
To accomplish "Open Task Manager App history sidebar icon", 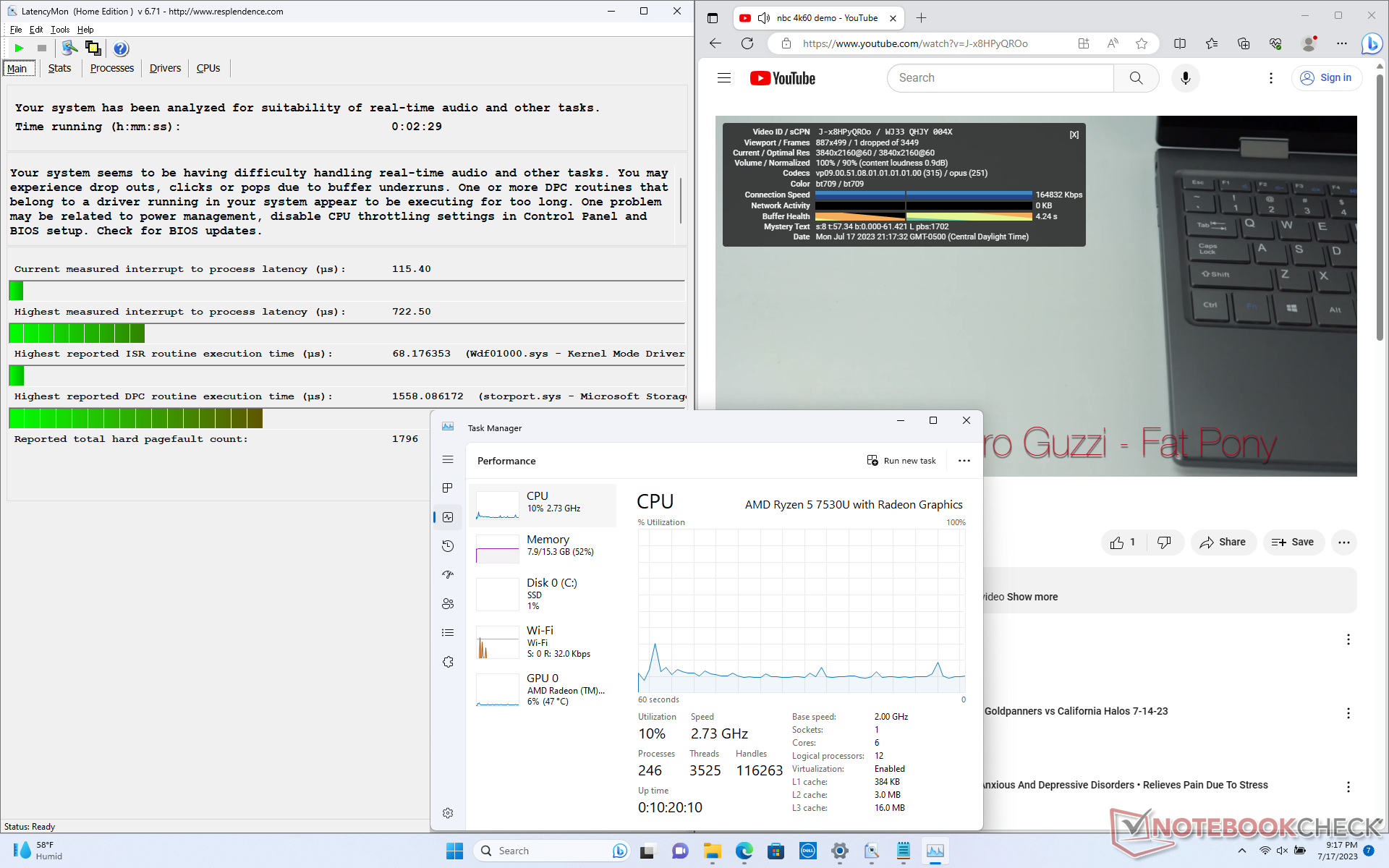I will pyautogui.click(x=448, y=546).
